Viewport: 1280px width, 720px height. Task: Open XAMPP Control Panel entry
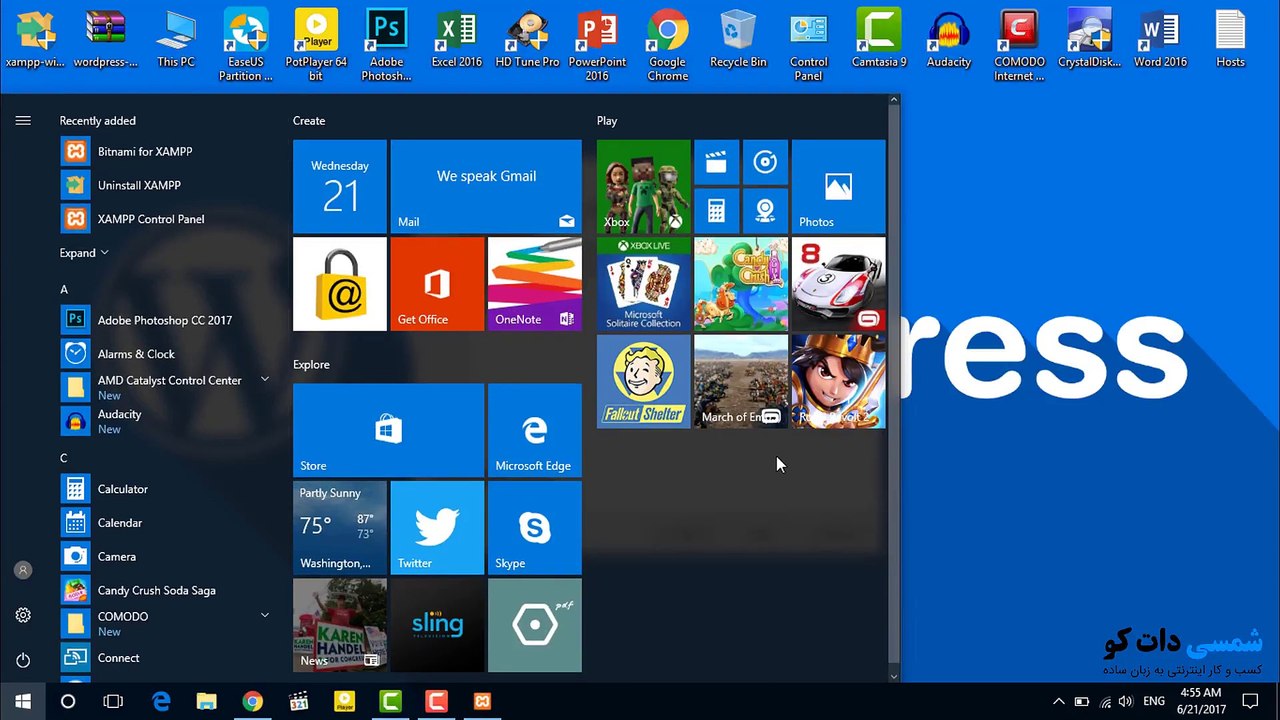click(x=166, y=219)
